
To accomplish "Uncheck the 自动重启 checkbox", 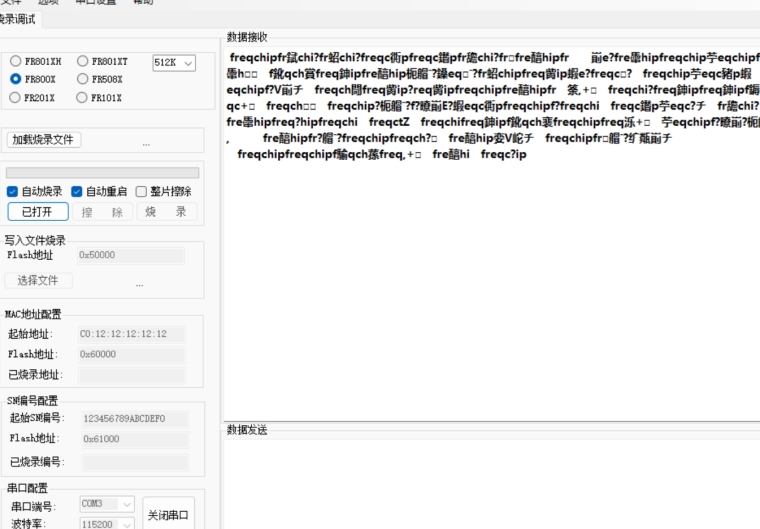I will tap(76, 191).
